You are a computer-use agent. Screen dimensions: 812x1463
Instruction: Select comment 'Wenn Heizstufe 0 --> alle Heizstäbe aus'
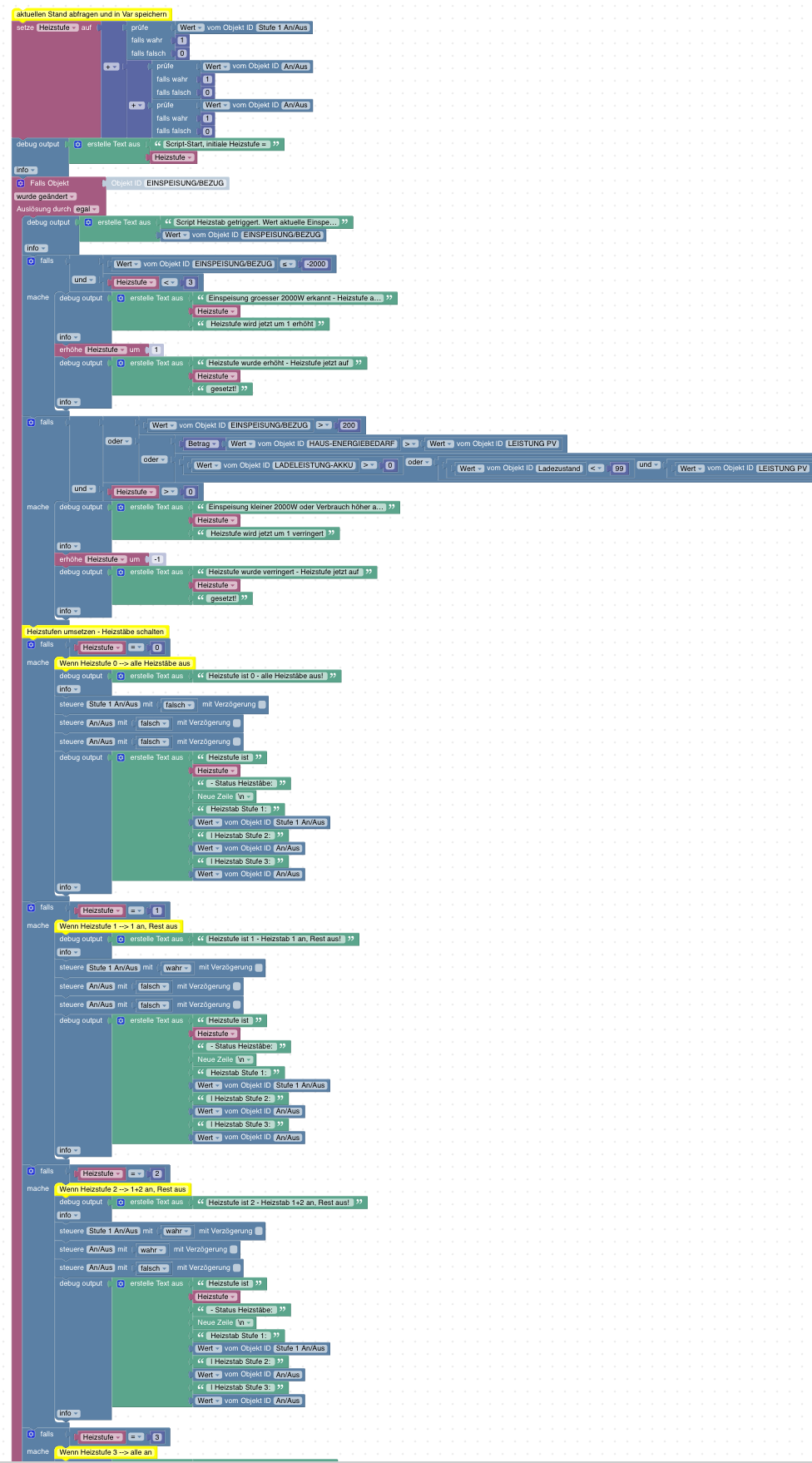click(x=125, y=663)
